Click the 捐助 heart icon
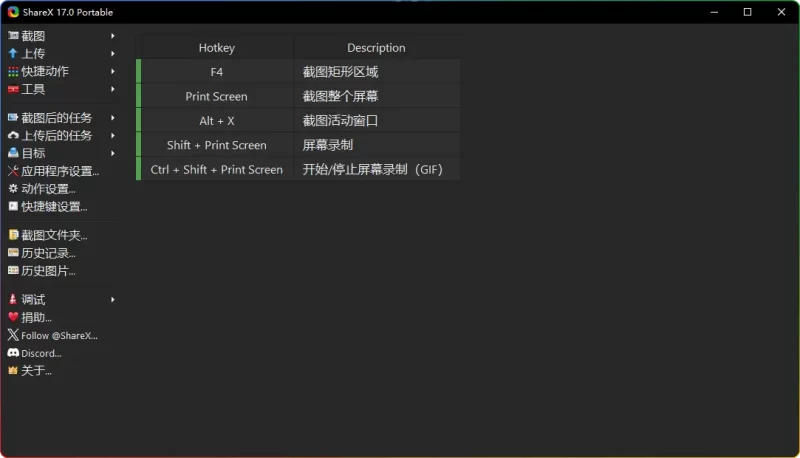 [x=13, y=317]
